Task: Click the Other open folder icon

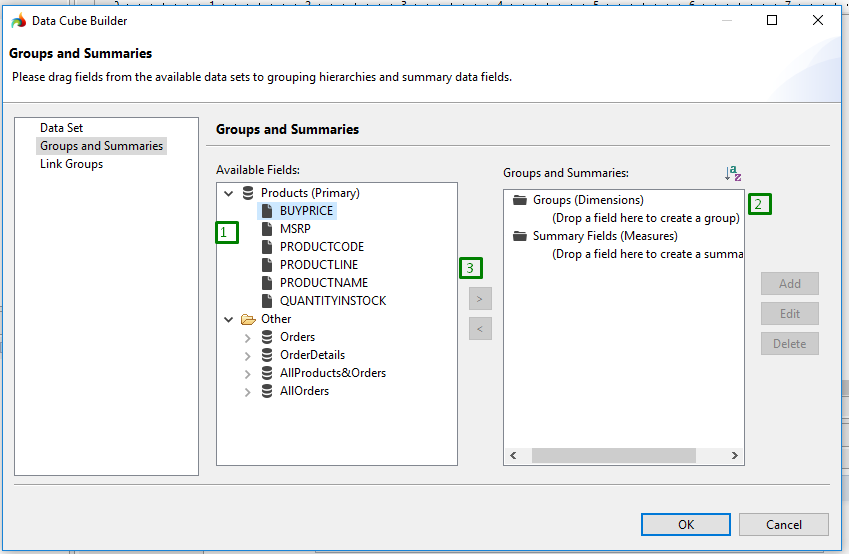Action: tap(248, 319)
